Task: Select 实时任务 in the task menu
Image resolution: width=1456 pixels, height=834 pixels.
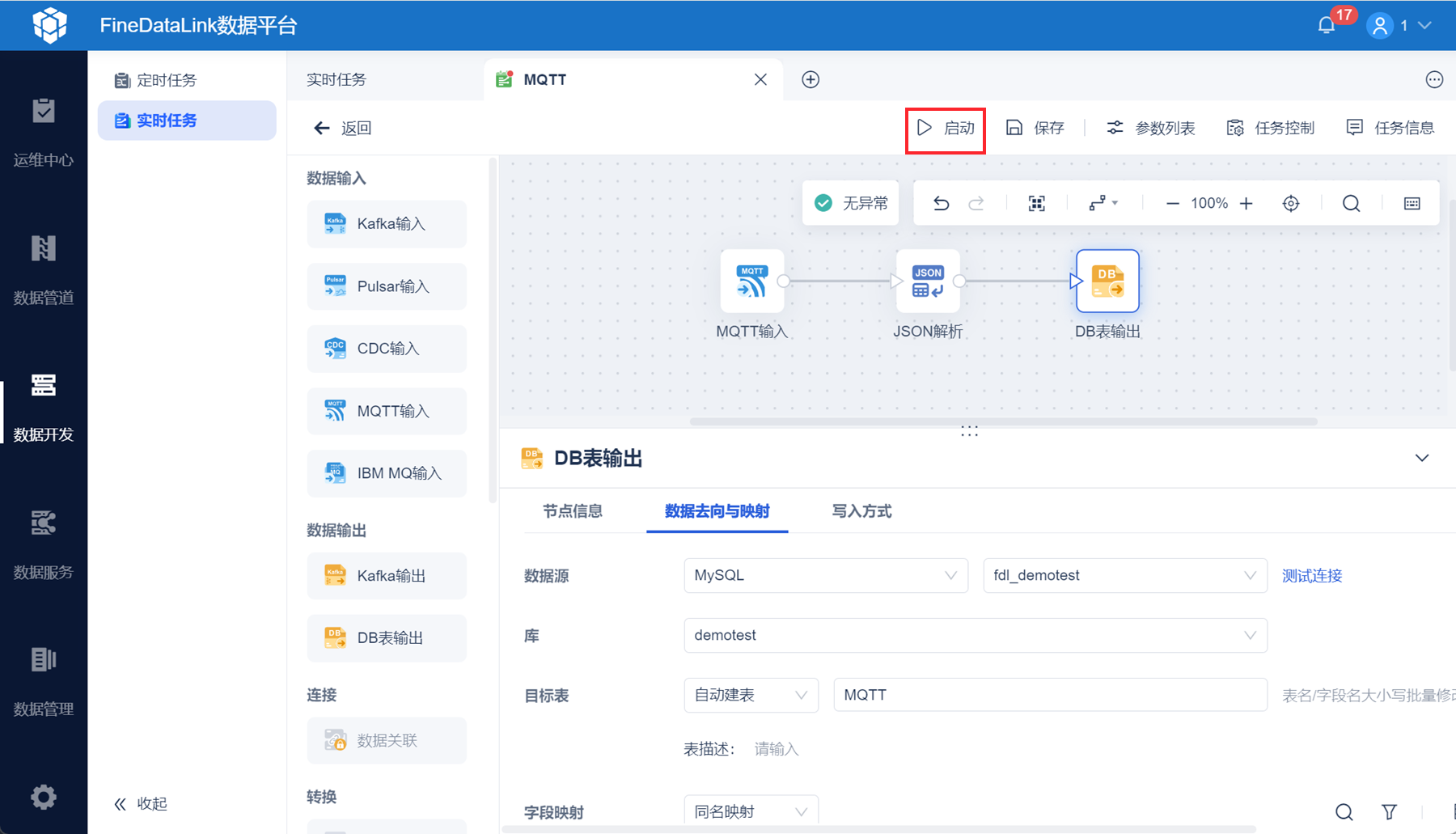Action: pyautogui.click(x=187, y=121)
